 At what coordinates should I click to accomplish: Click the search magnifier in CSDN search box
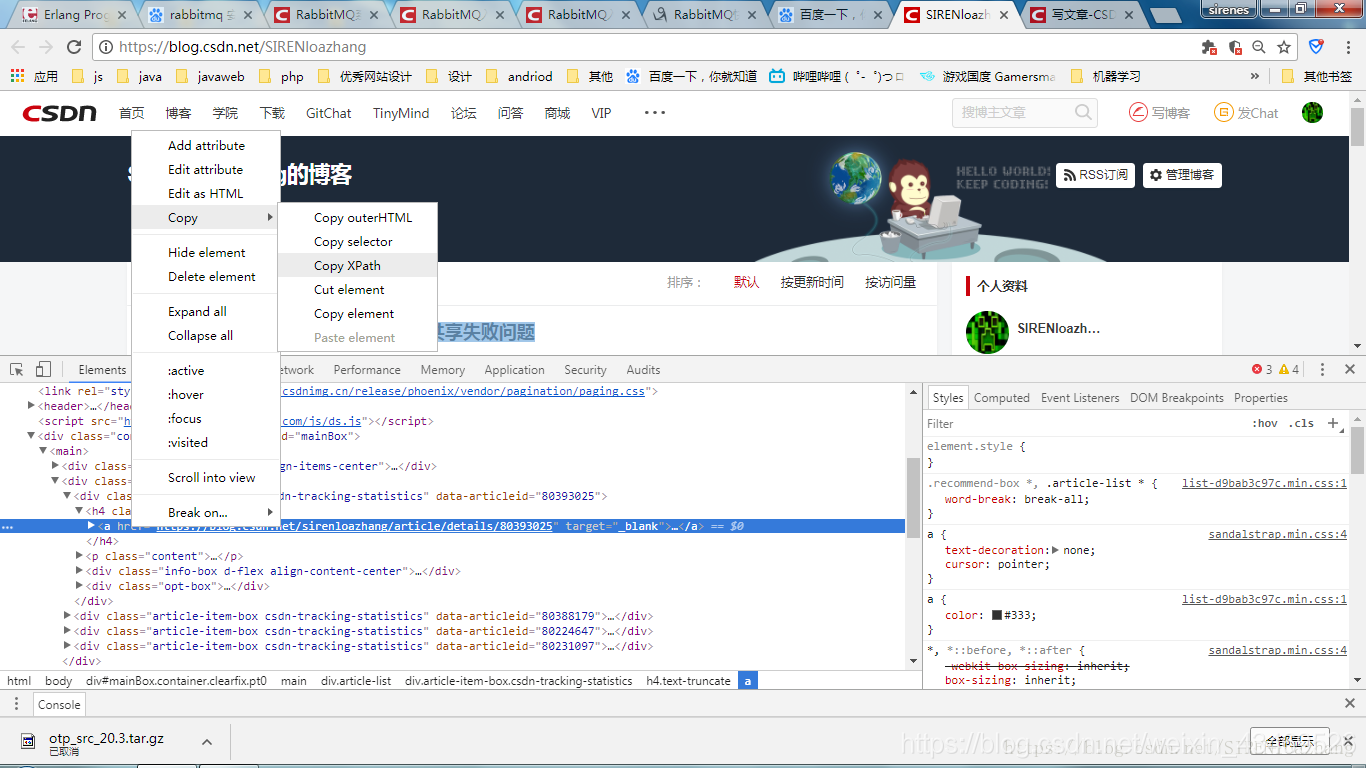pyautogui.click(x=1083, y=113)
